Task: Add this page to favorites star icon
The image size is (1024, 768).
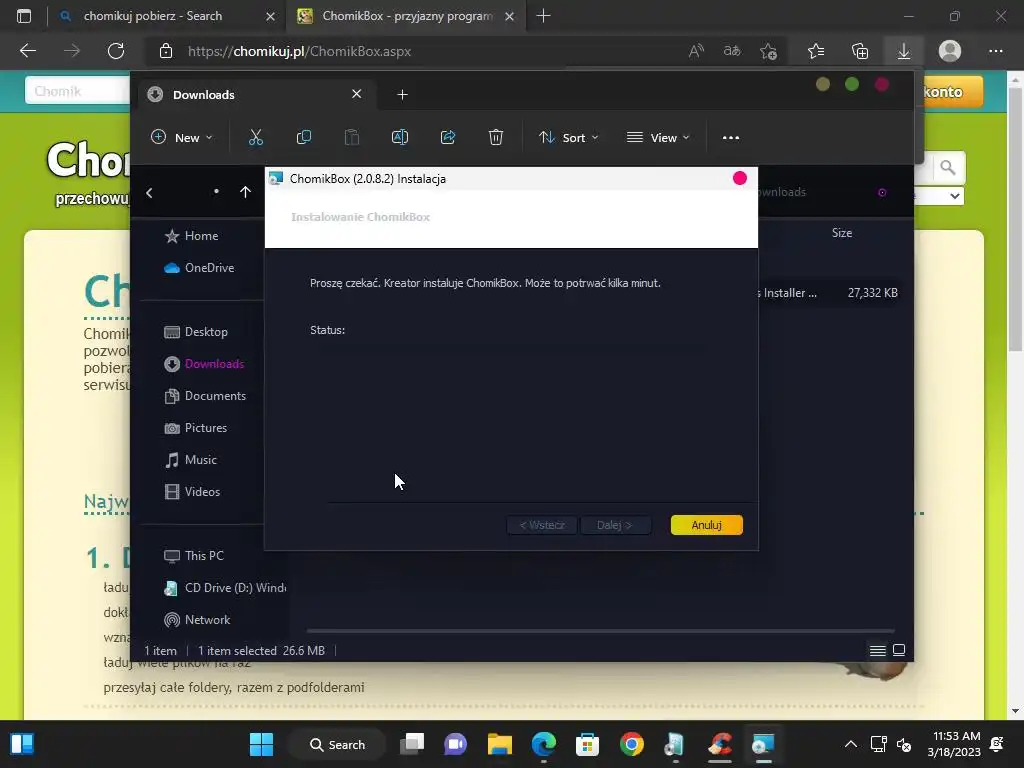Action: (x=768, y=51)
